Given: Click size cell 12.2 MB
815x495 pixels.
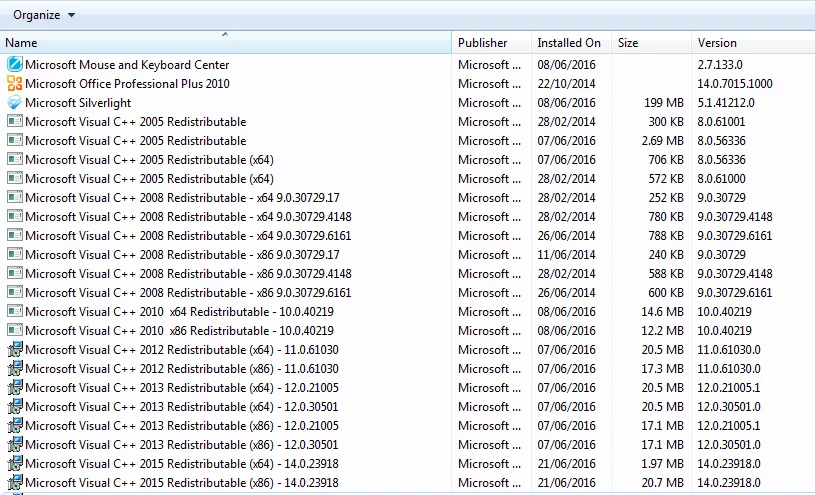Looking at the screenshot, I should [x=662, y=331].
